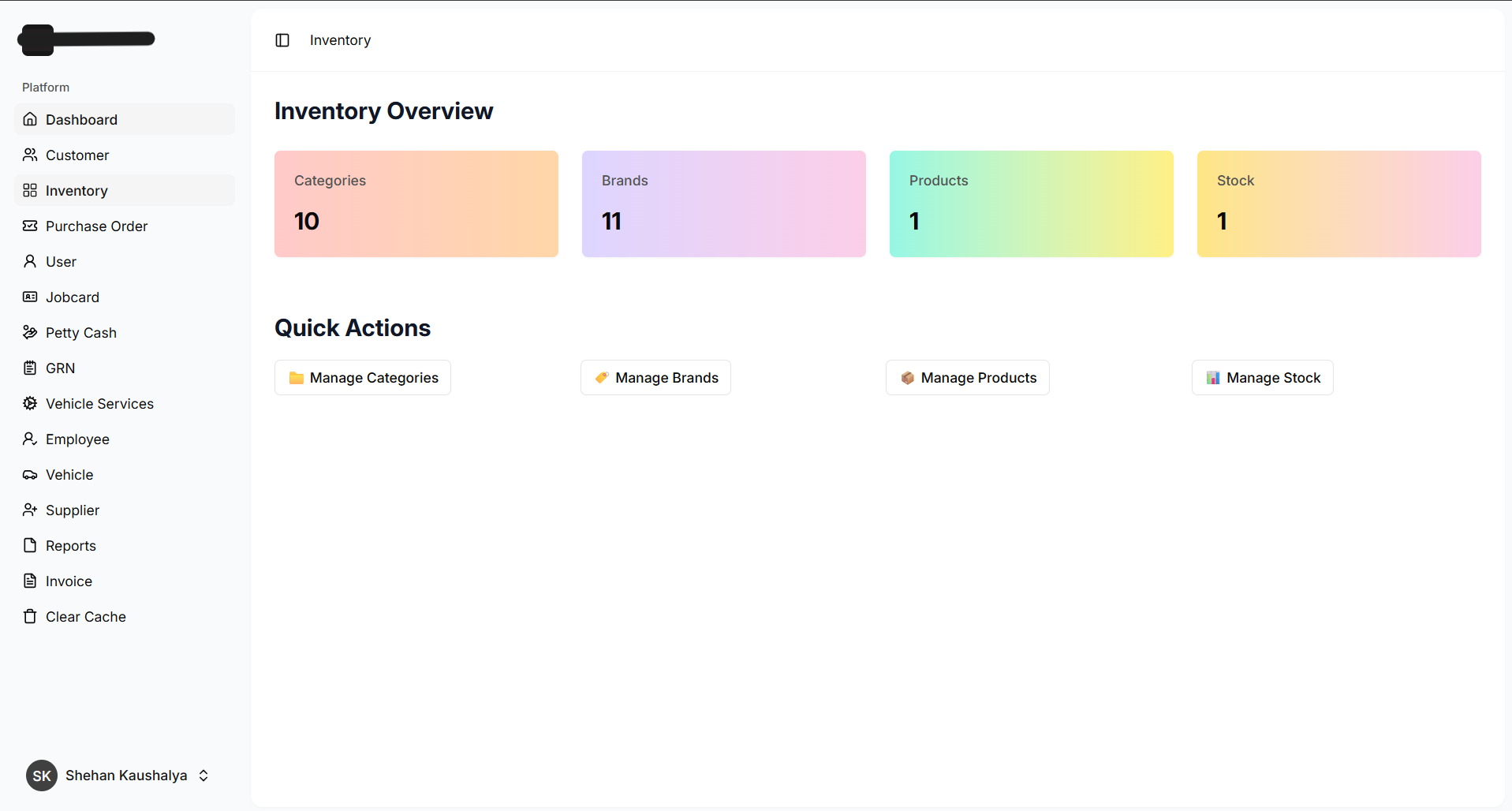The width and height of the screenshot is (1512, 811).
Task: Click the Jobcard ID card icon
Action: [x=30, y=297]
